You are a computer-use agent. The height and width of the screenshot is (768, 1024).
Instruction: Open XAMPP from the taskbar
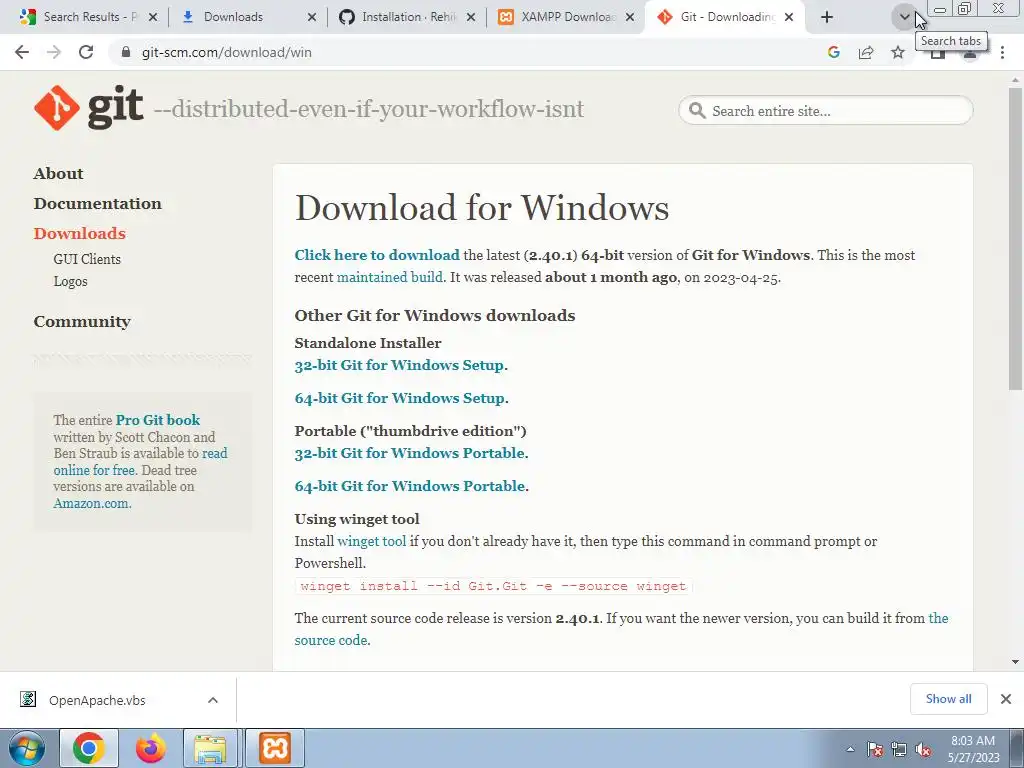pyautogui.click(x=275, y=748)
